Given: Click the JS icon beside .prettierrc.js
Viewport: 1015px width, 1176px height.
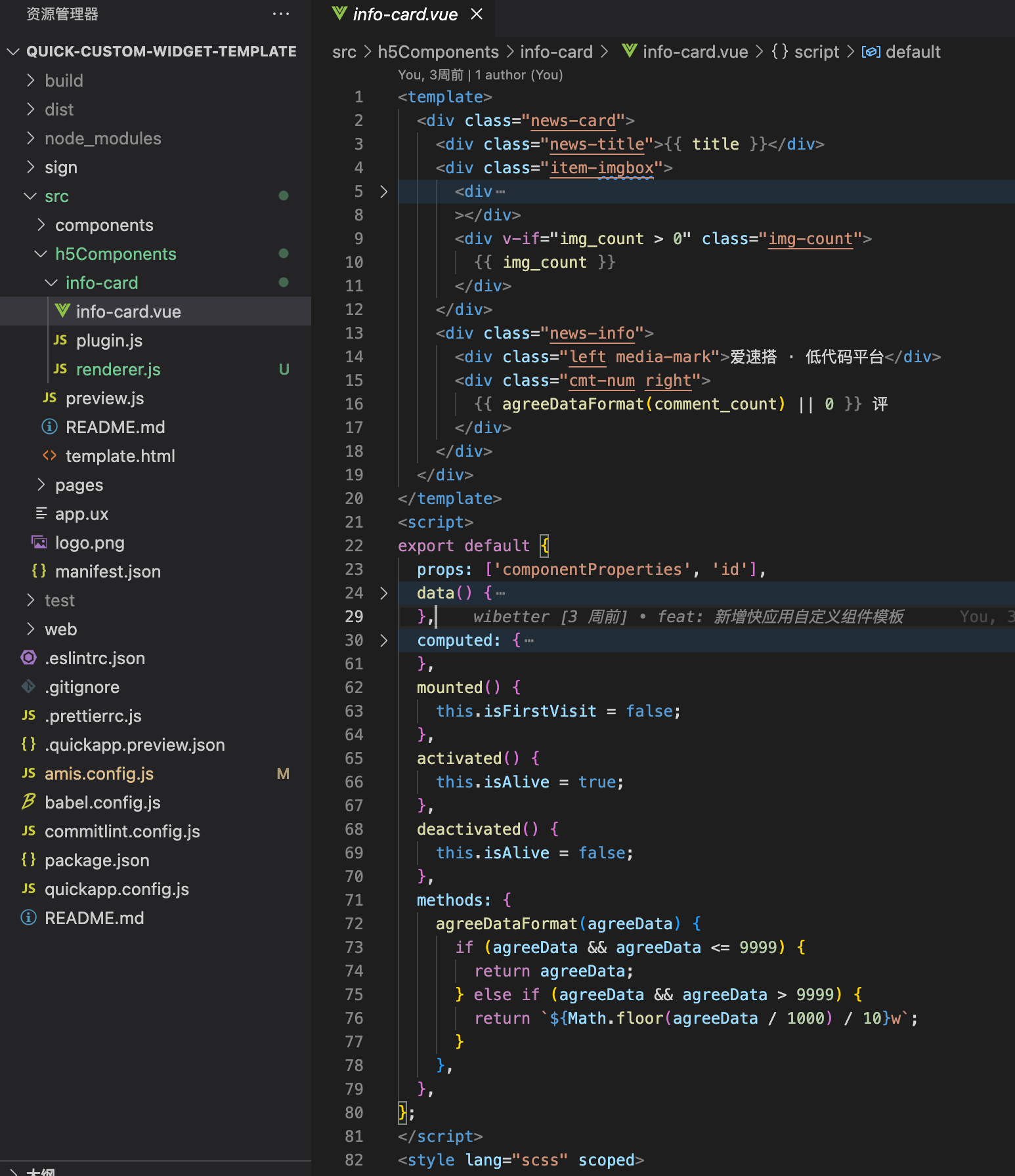Looking at the screenshot, I should (x=29, y=715).
